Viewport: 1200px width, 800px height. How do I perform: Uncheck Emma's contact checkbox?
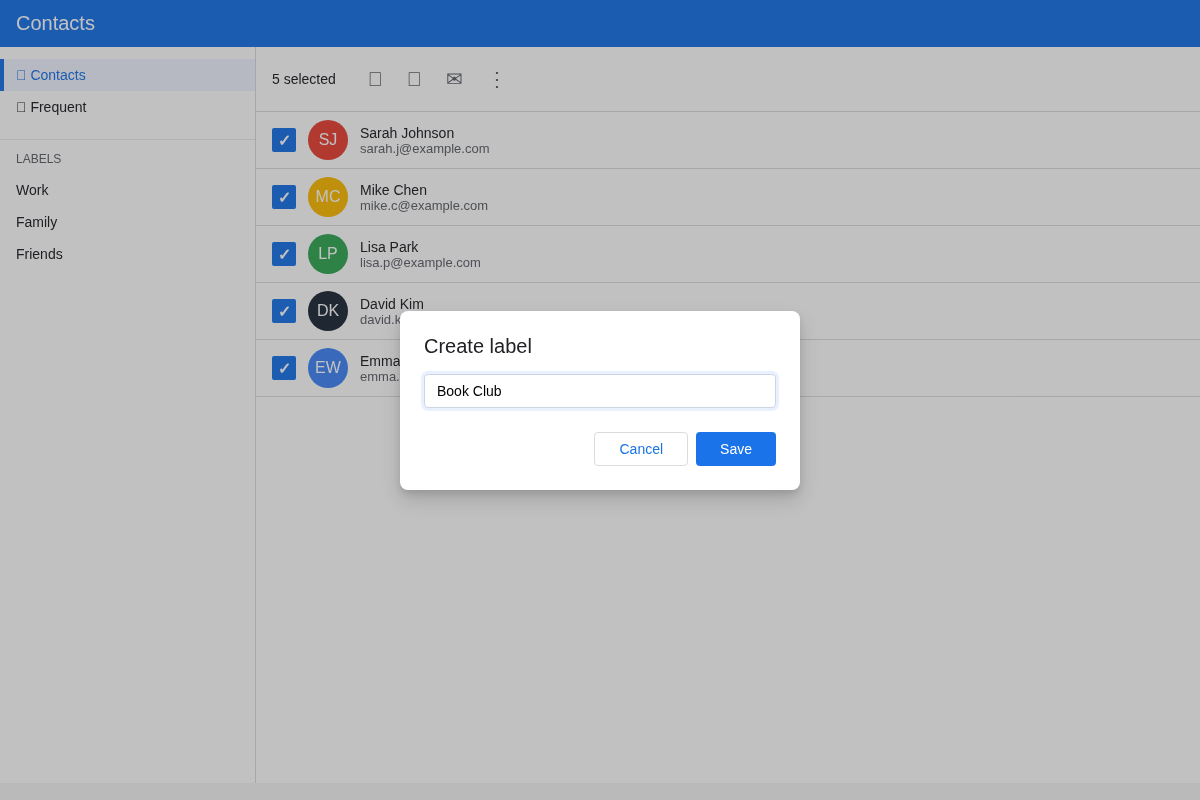[x=284, y=368]
